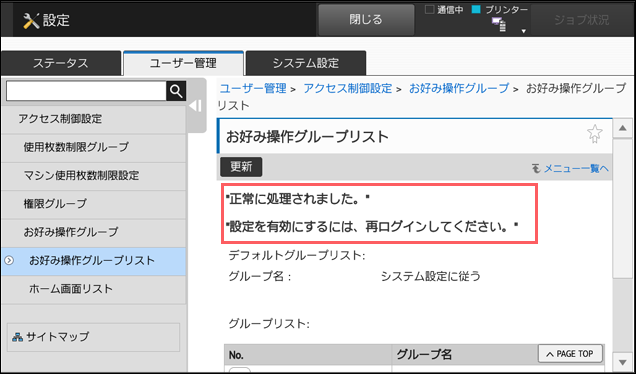Collapse the left sidebar panel arrow
Screen dimensions: 636x374
click(196, 106)
